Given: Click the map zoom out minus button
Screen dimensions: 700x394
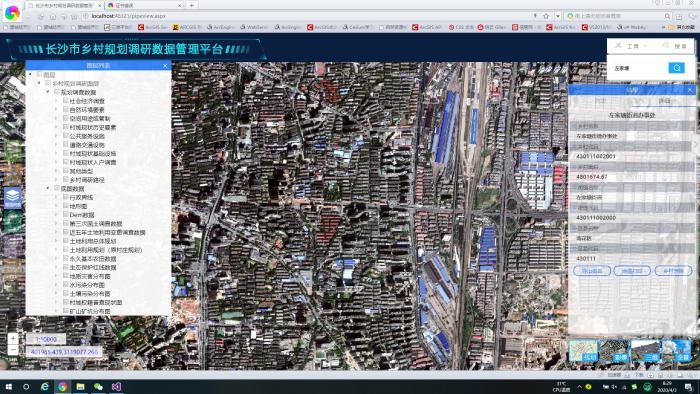Looking at the screenshot, I should click(x=13, y=350).
